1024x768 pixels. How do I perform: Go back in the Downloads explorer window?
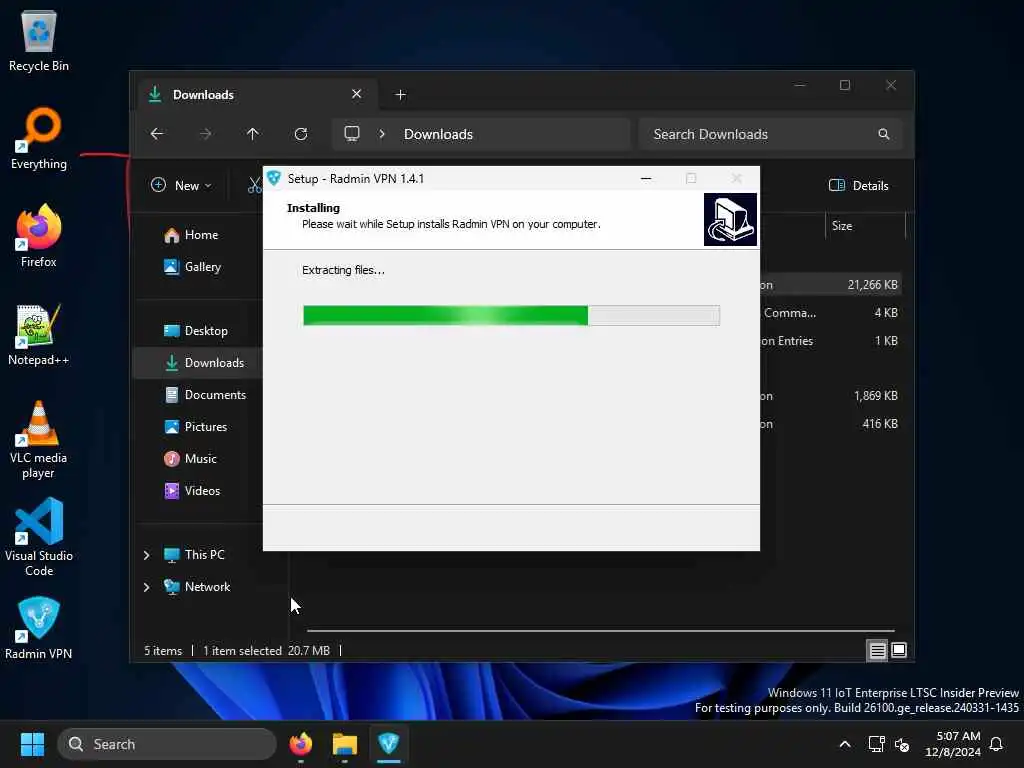coord(157,134)
